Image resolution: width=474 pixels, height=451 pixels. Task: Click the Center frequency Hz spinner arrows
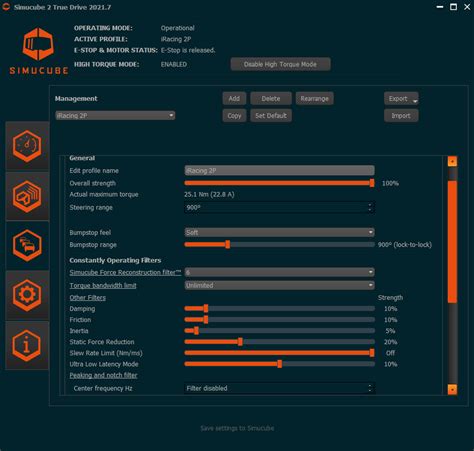tap(370, 388)
